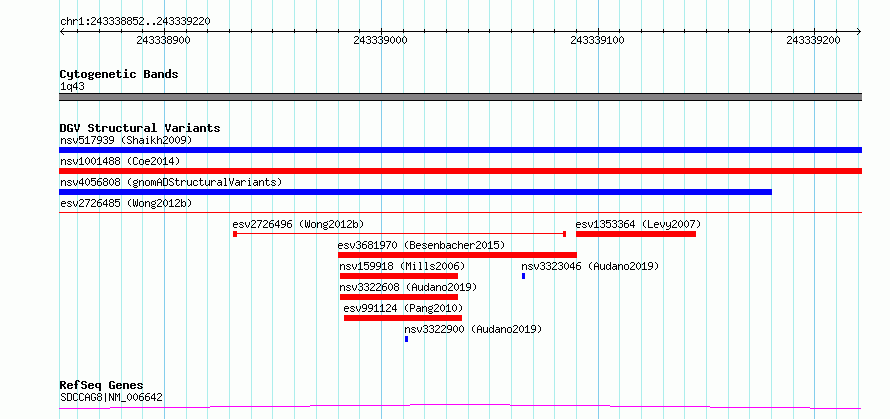This screenshot has width=890, height=419.
Task: Select the SDCCAG8 gene magenta track line
Action: coord(460,407)
